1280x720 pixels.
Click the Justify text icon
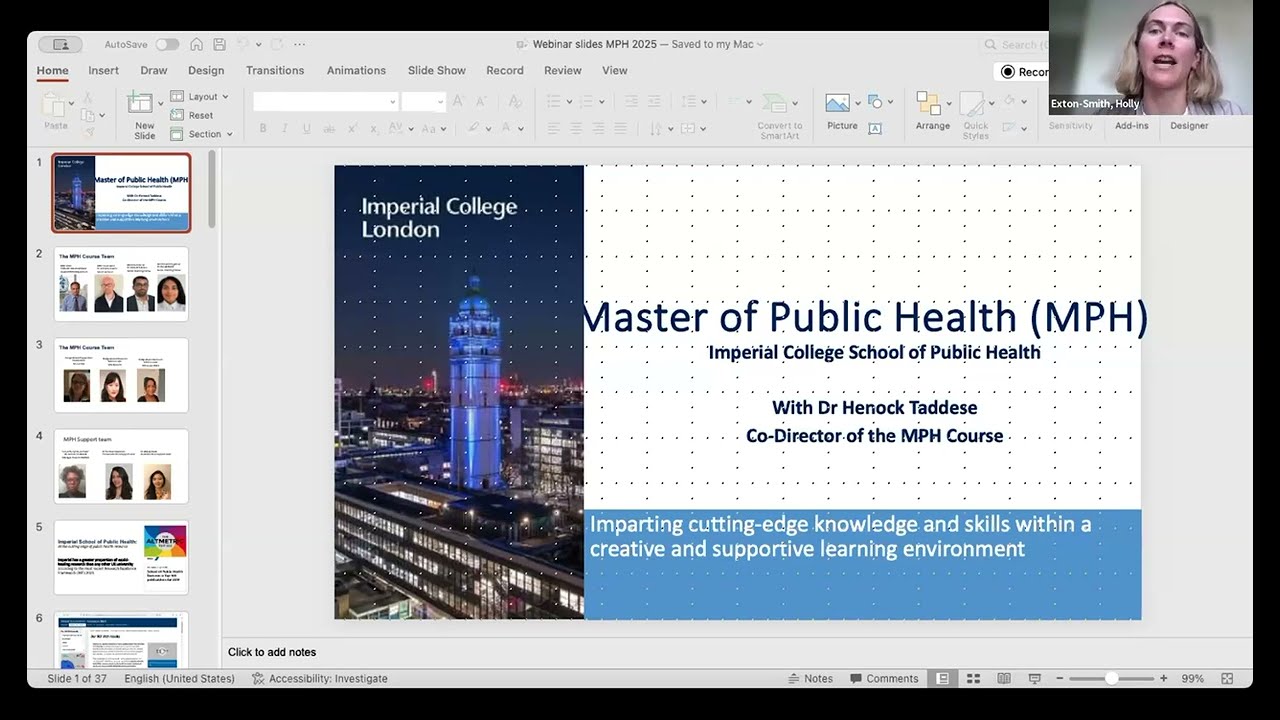620,129
